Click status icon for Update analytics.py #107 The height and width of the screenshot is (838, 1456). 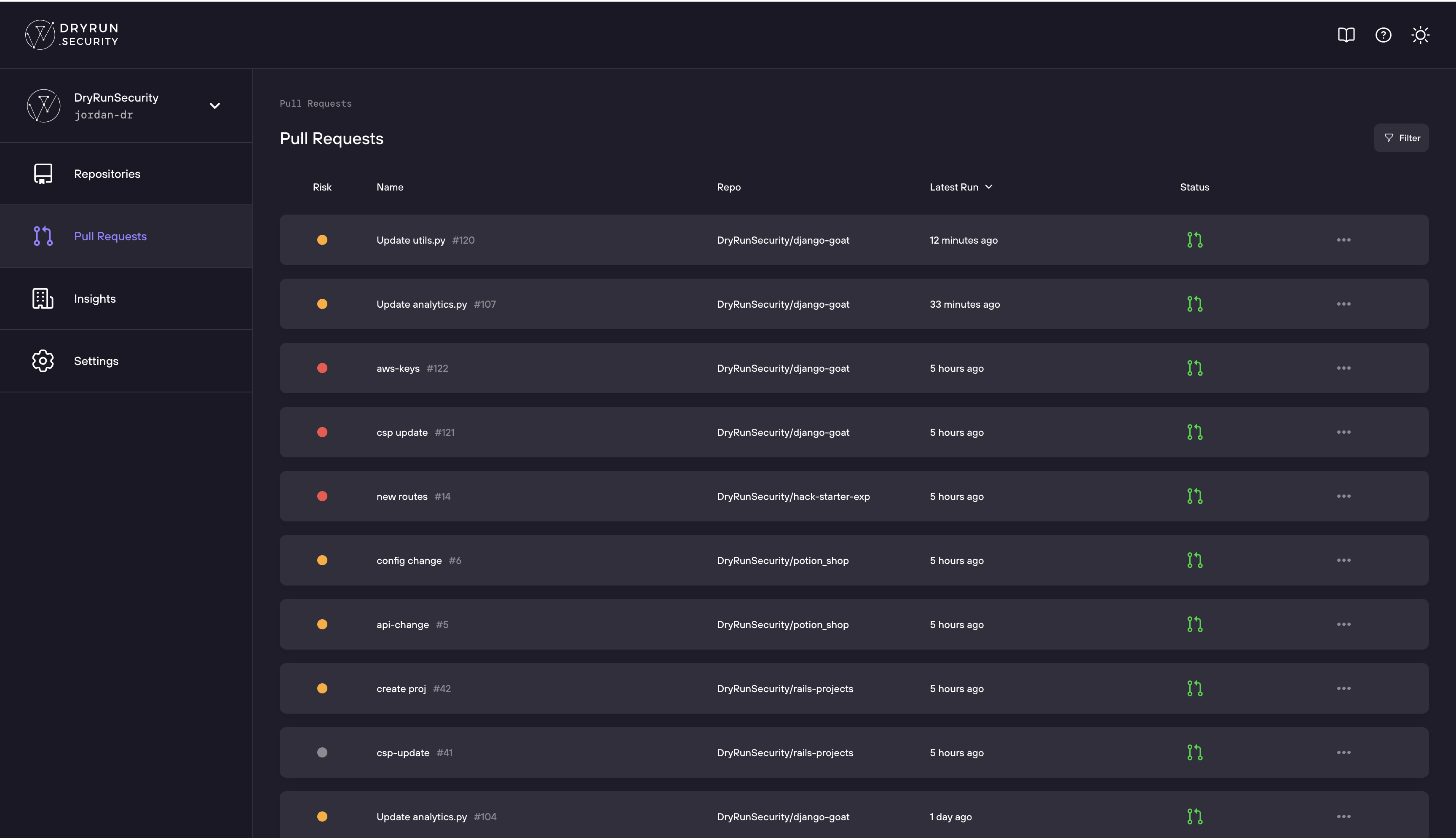click(1195, 304)
